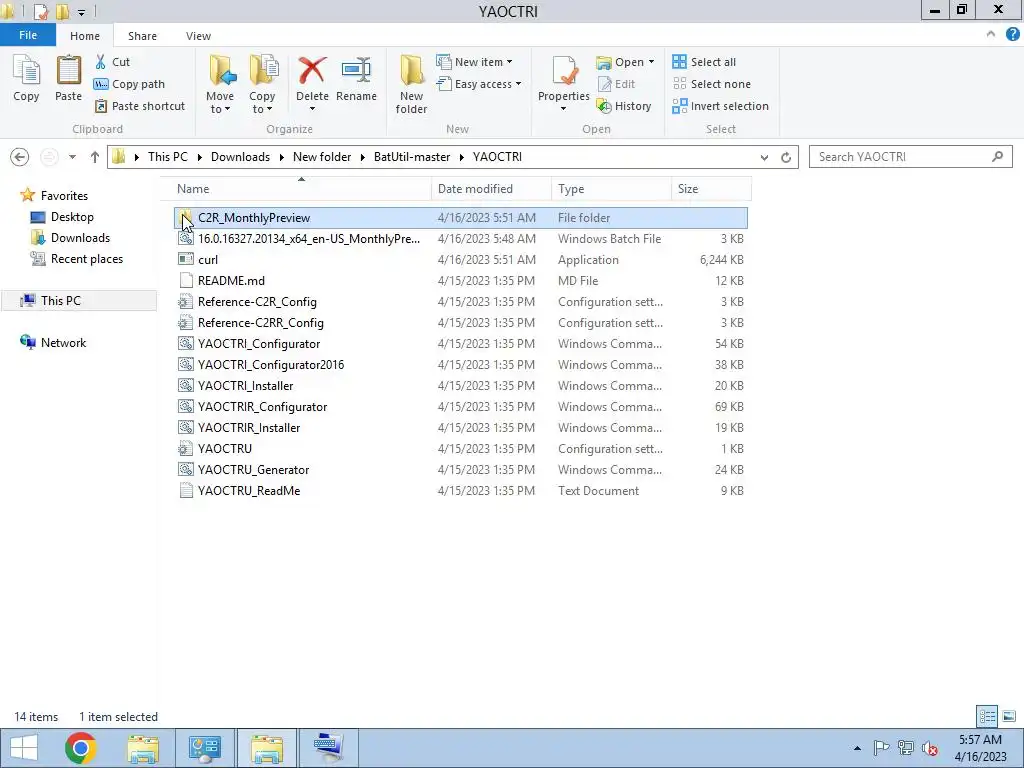The image size is (1024, 768).
Task: Switch to Details view in status bar
Action: pos(987,716)
